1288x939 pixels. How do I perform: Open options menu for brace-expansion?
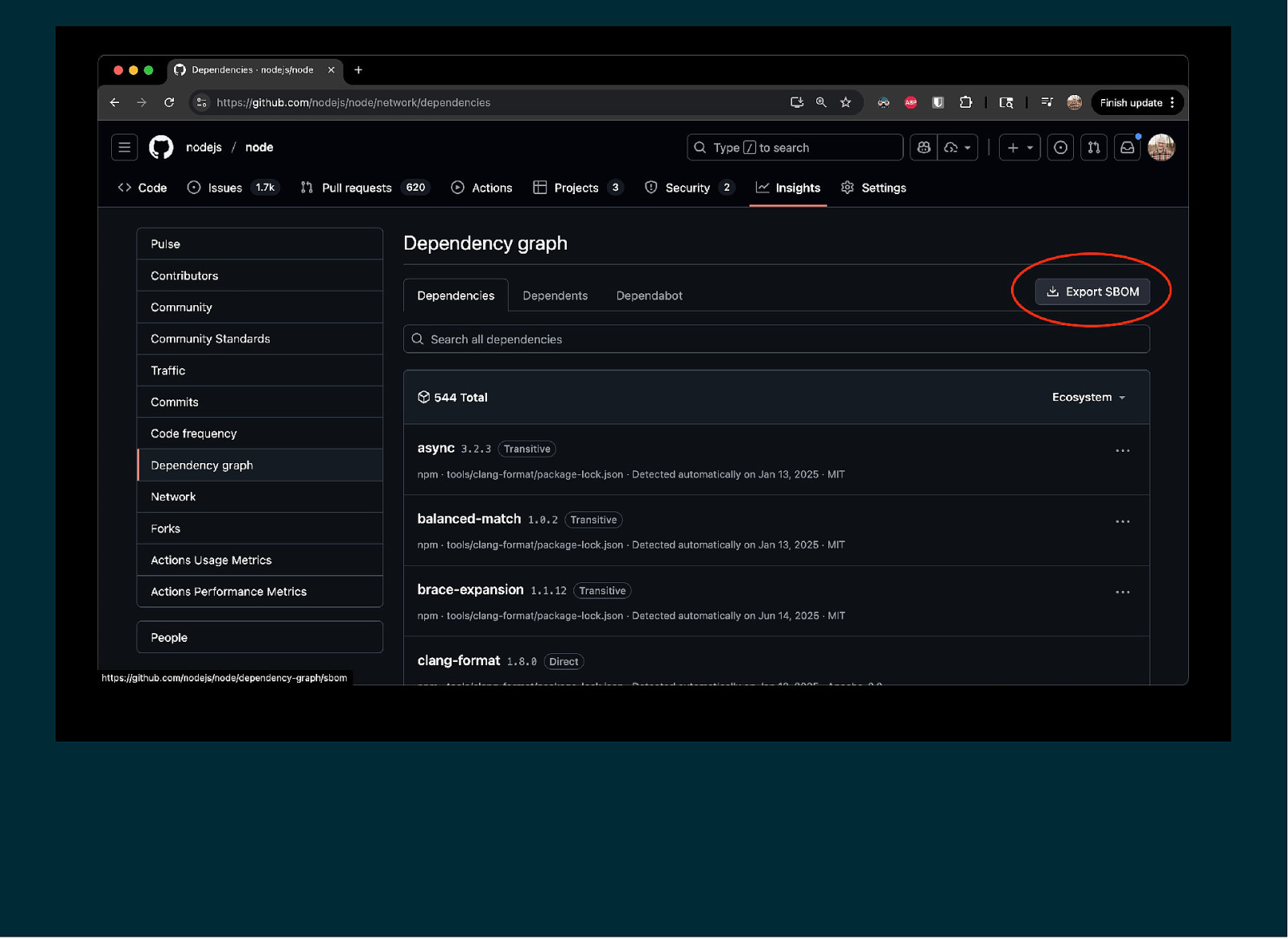(x=1122, y=593)
